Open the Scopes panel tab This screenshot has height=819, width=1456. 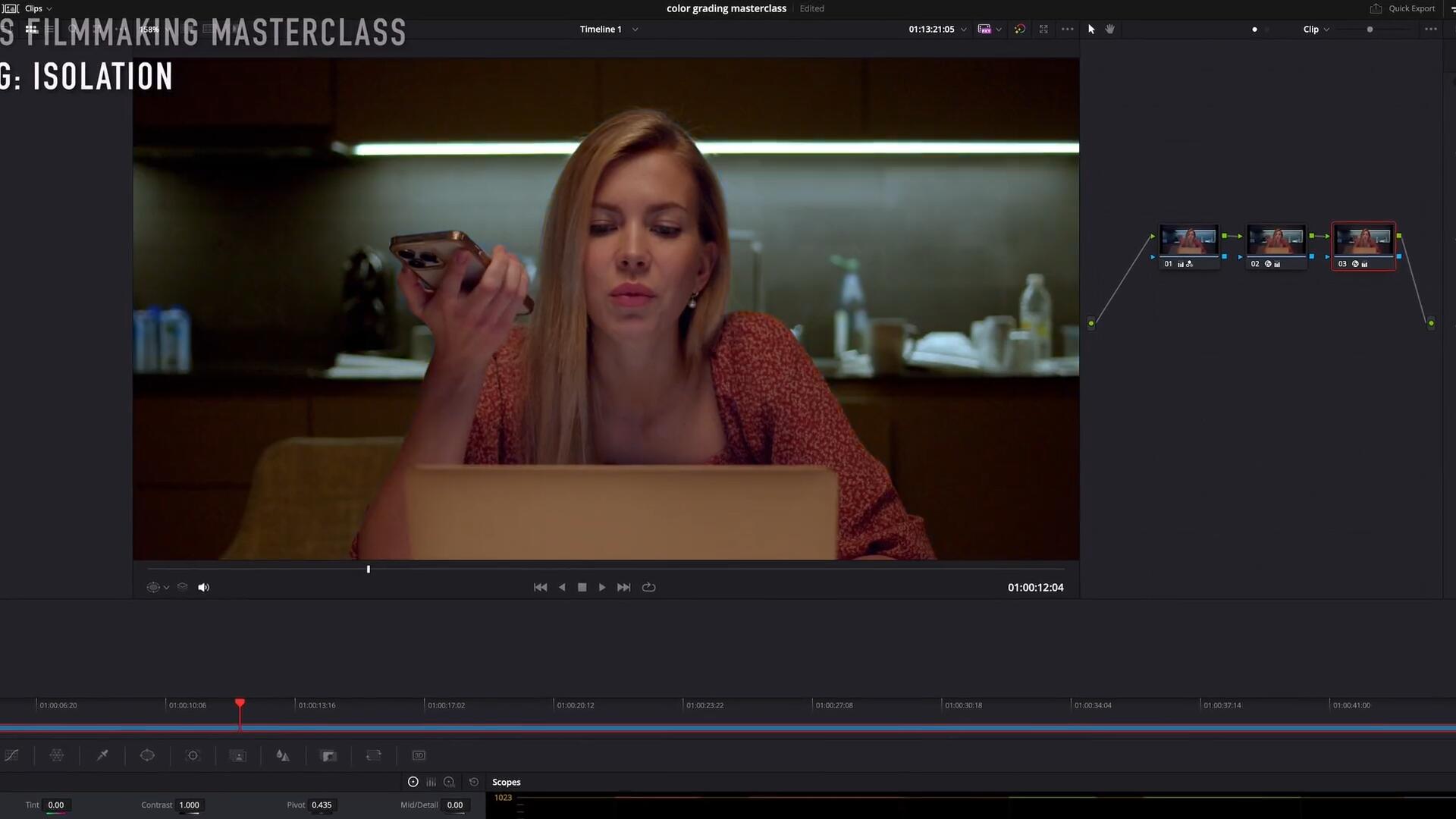click(x=506, y=782)
